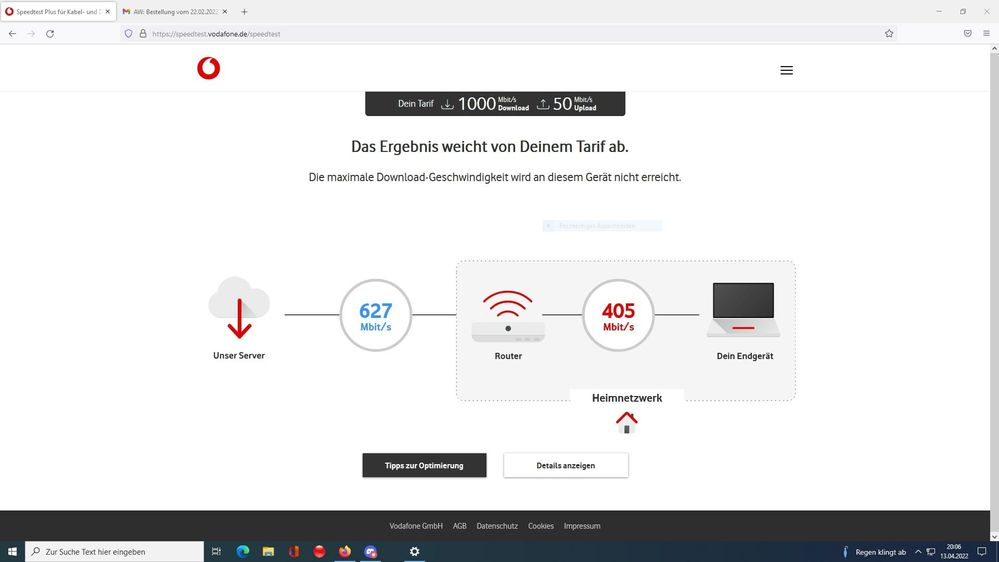Screen dimensions: 999x562
Task: Click the address bar URL
Action: pos(216,34)
